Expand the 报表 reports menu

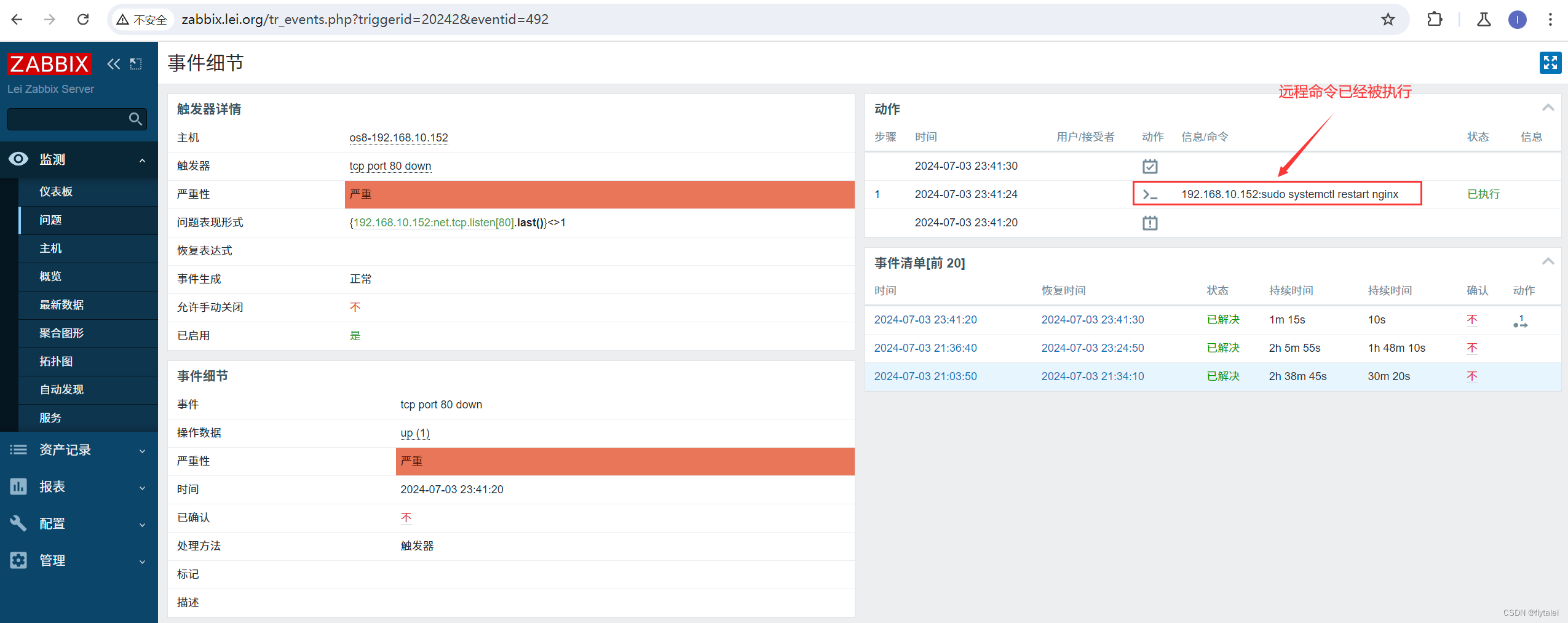[79, 486]
